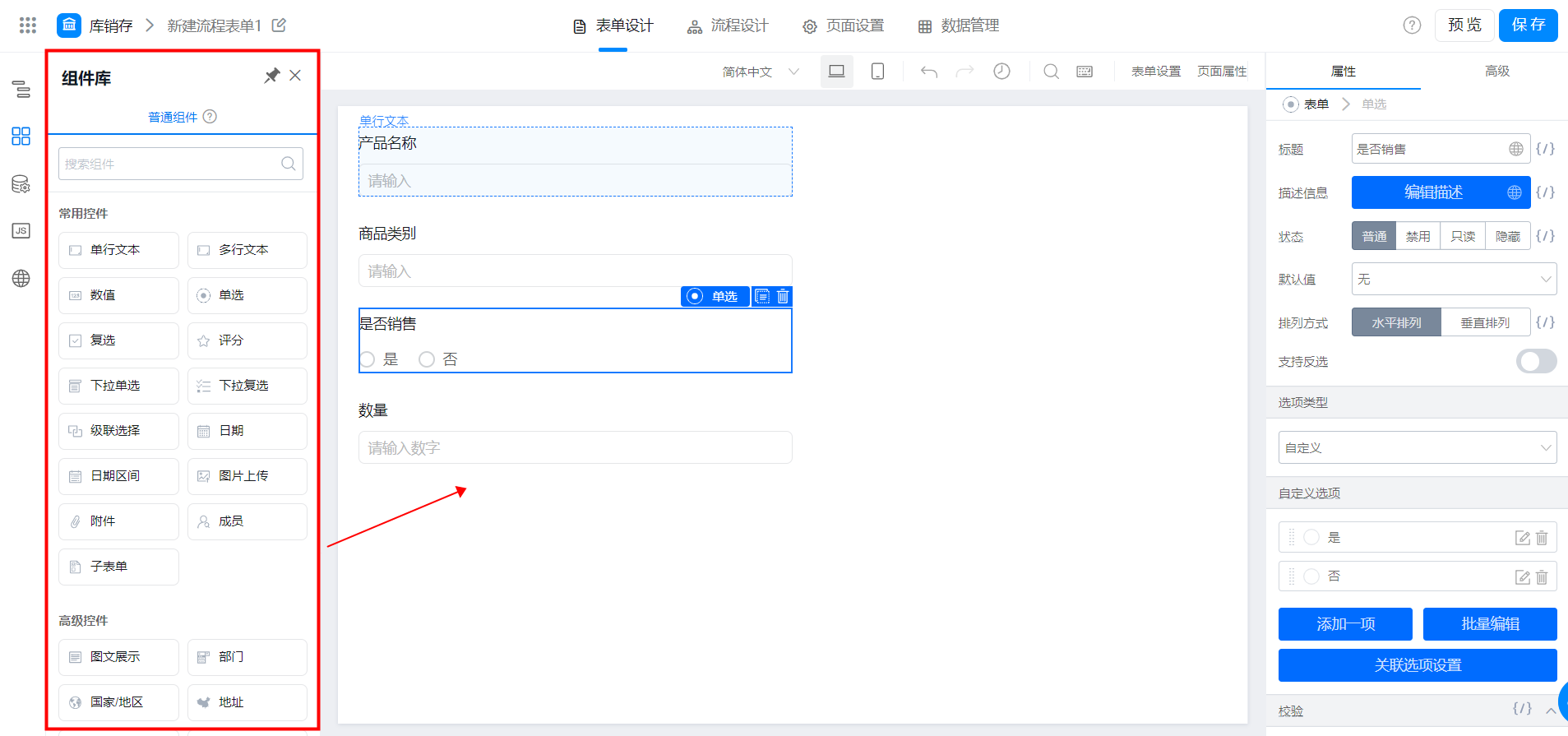Viewport: 1568px width, 736px height.
Task: Switch to mobile preview mode icon
Action: click(x=878, y=72)
